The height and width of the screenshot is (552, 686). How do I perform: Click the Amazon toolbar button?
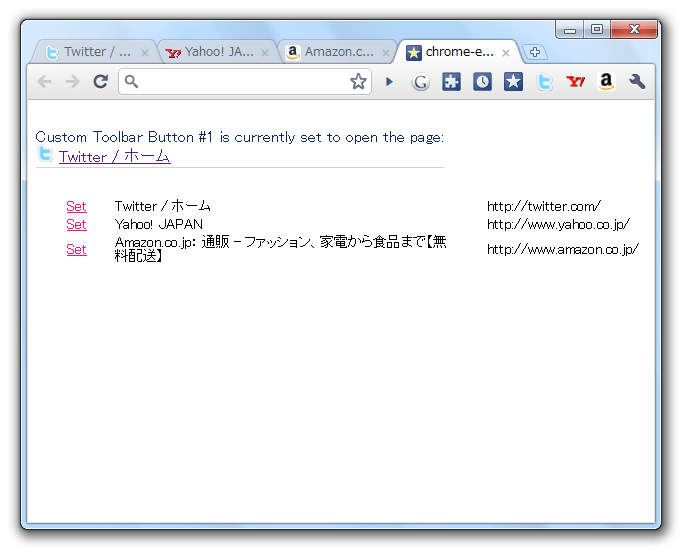(x=606, y=82)
